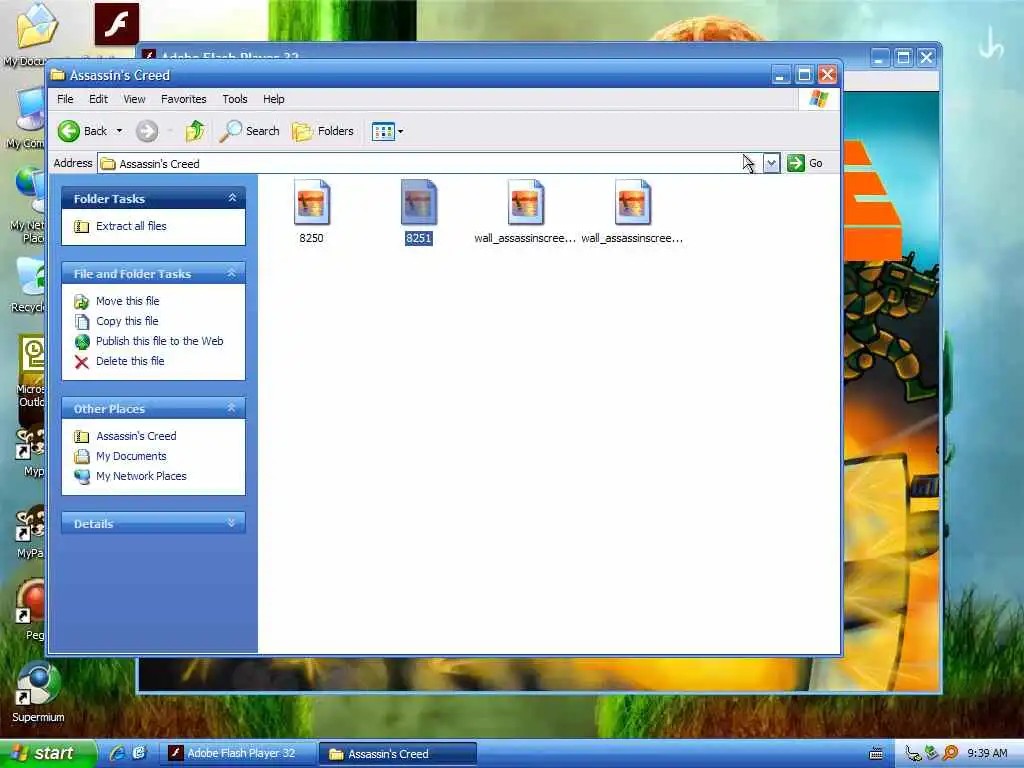Screen dimensions: 1024x768
Task: Click the My Documents icon in Other Places
Action: click(82, 456)
